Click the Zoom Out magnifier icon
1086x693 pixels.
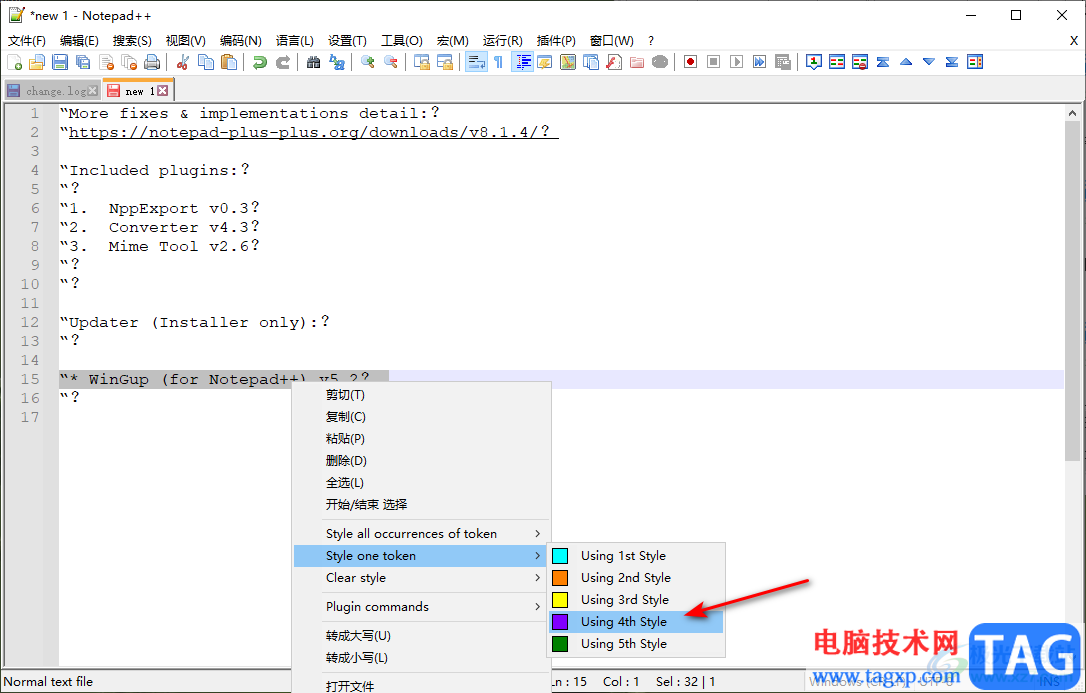(391, 62)
